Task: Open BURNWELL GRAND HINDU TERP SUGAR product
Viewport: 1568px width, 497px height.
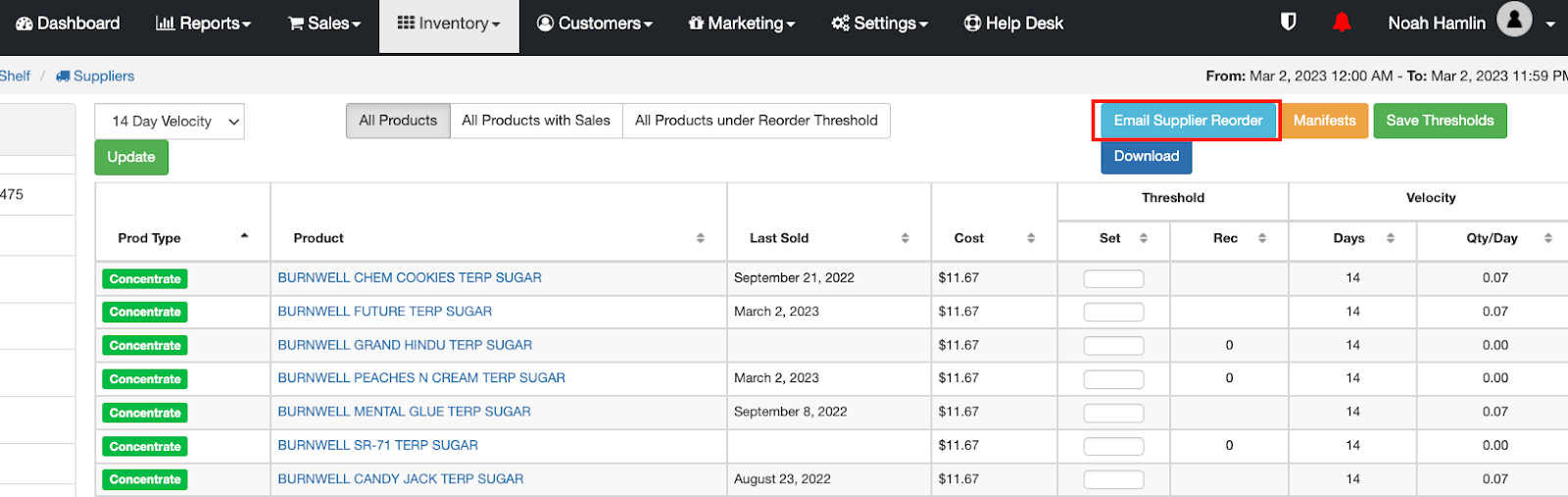Action: [x=405, y=345]
